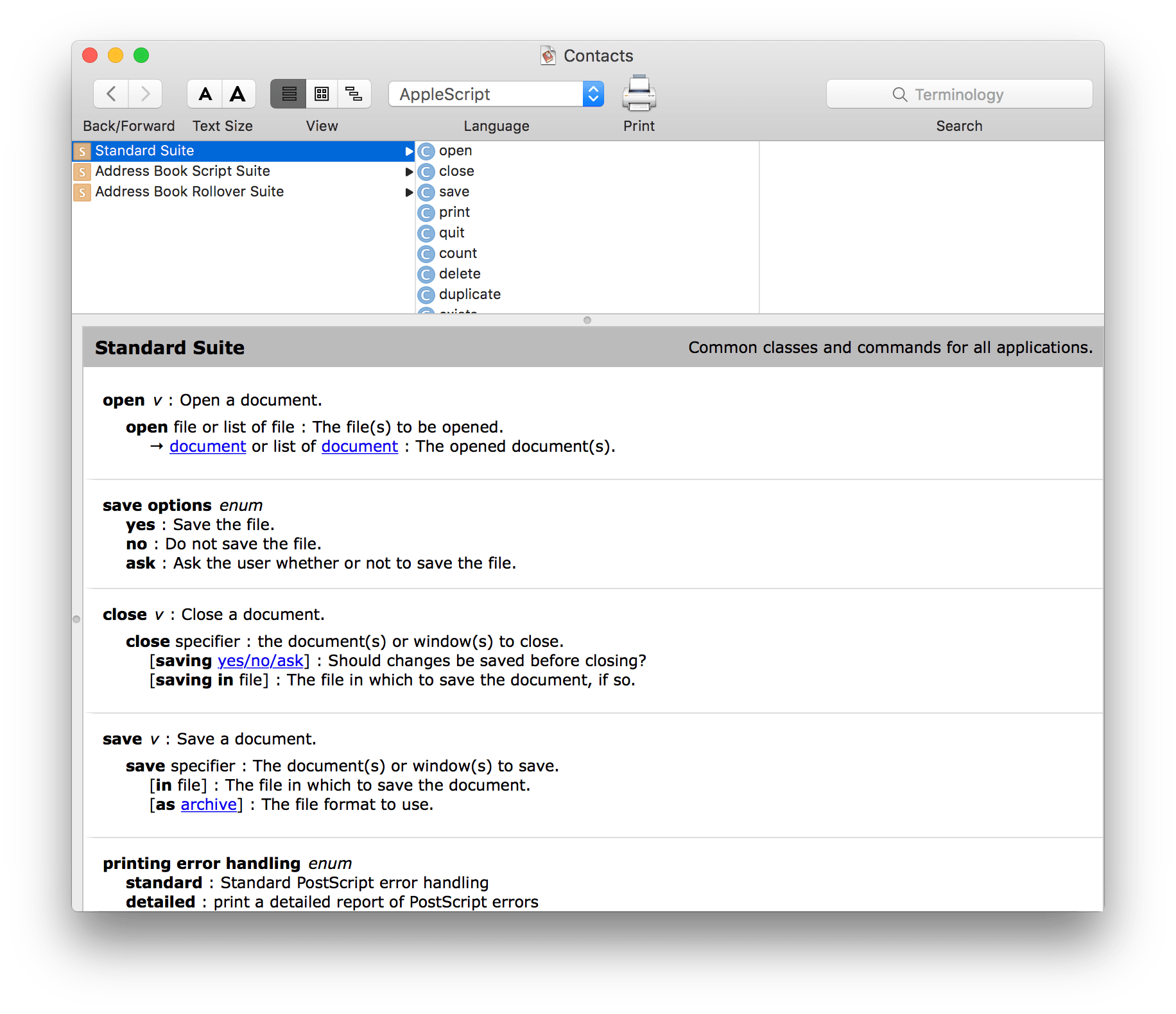
Task: Click the 'Text Size' toolbar label
Action: tap(222, 126)
